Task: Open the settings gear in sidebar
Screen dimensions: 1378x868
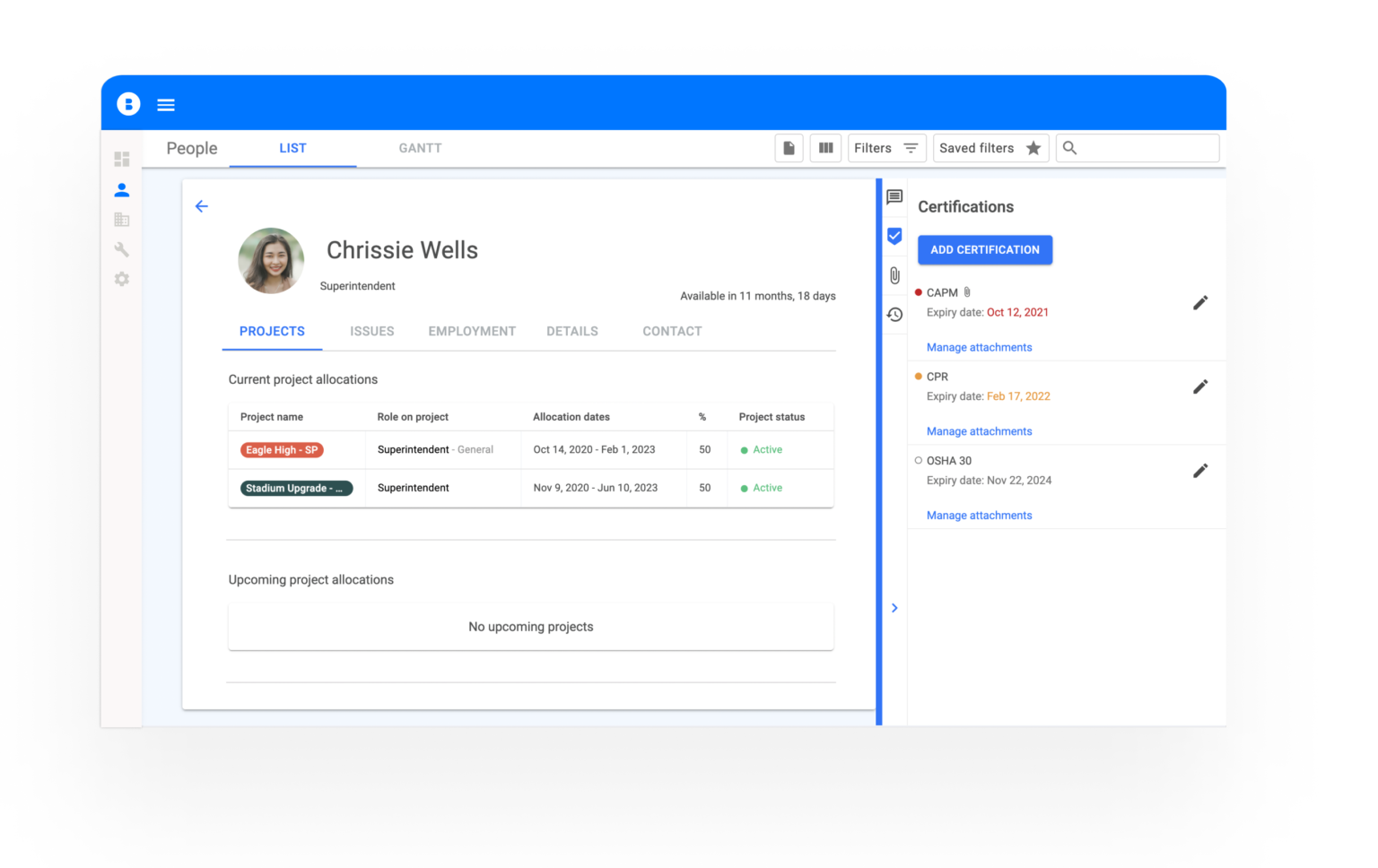Action: pos(122,280)
